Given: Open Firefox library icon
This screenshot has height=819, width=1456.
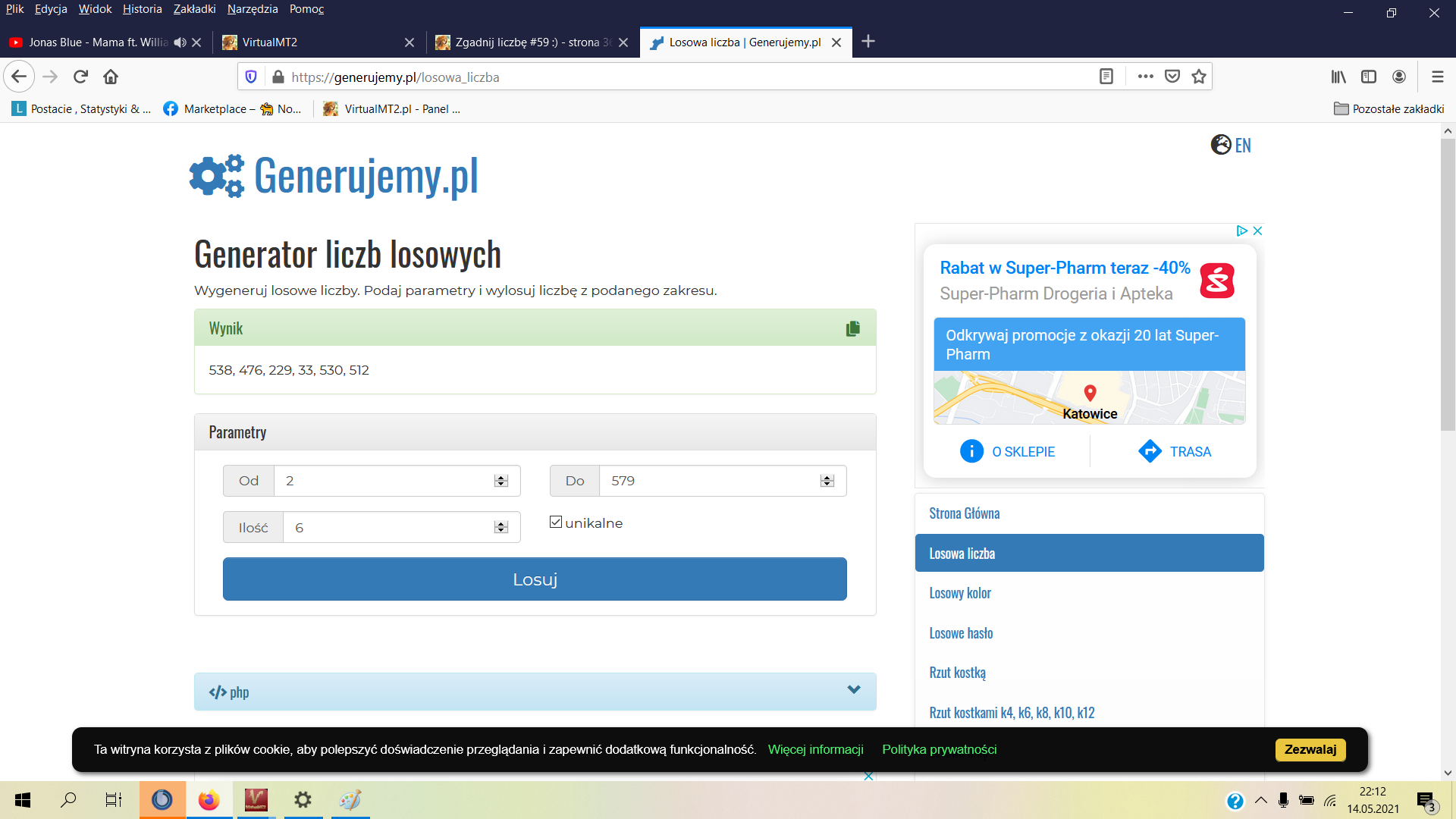Looking at the screenshot, I should tap(1338, 77).
